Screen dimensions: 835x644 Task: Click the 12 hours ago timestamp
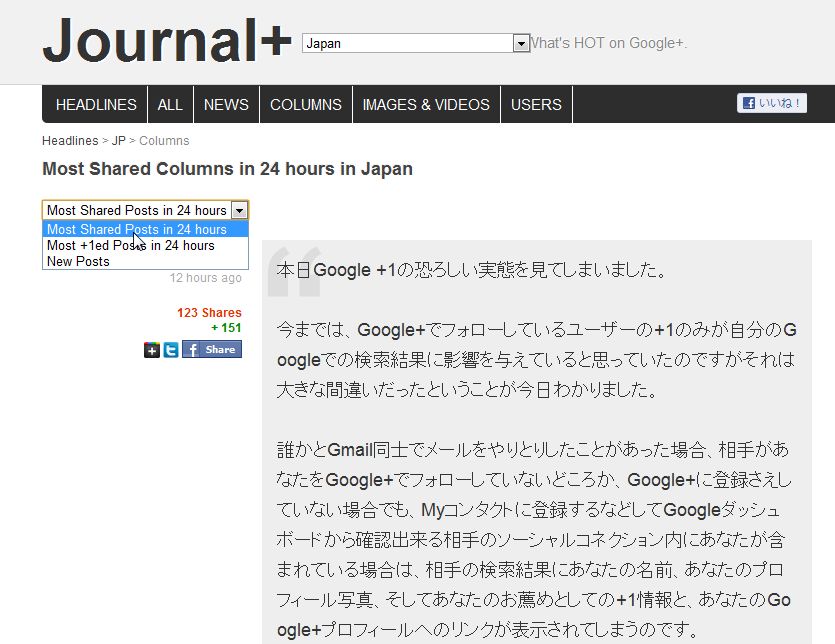tap(206, 278)
